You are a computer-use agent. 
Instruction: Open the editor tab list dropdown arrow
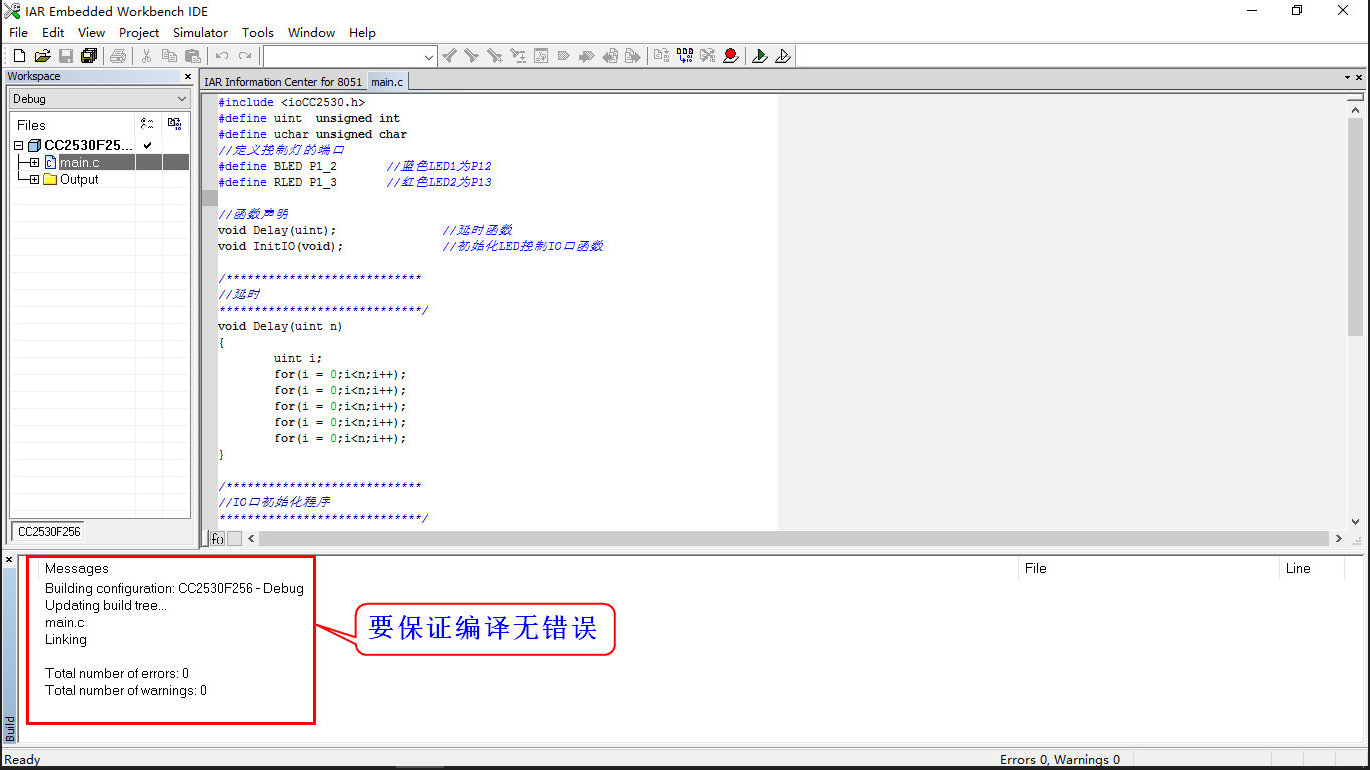(x=1347, y=78)
